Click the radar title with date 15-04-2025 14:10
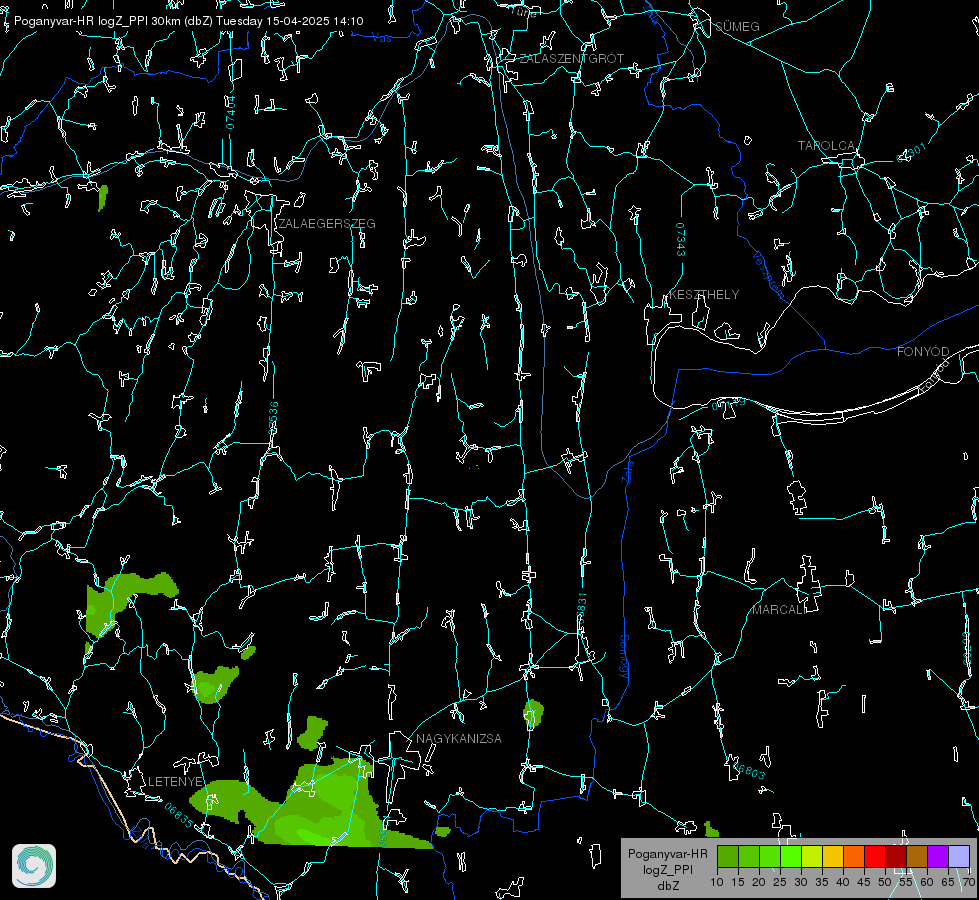The height and width of the screenshot is (900, 979). point(189,21)
